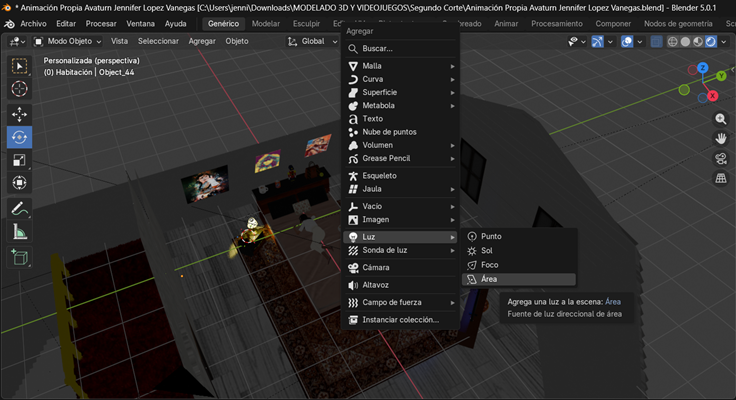Select the Measure tool
Image resolution: width=736 pixels, height=400 pixels.
tap(19, 232)
